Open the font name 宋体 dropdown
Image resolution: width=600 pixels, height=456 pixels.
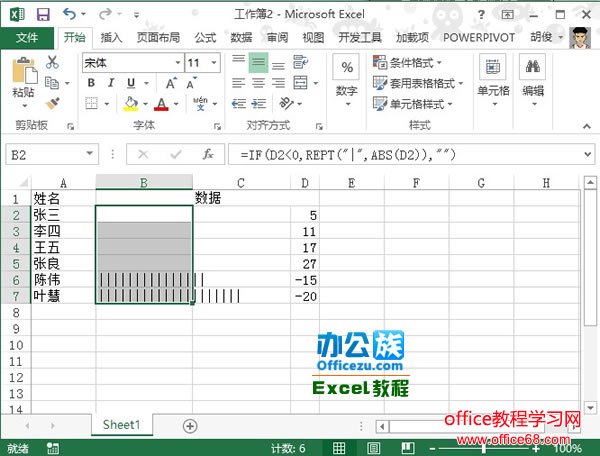click(178, 62)
